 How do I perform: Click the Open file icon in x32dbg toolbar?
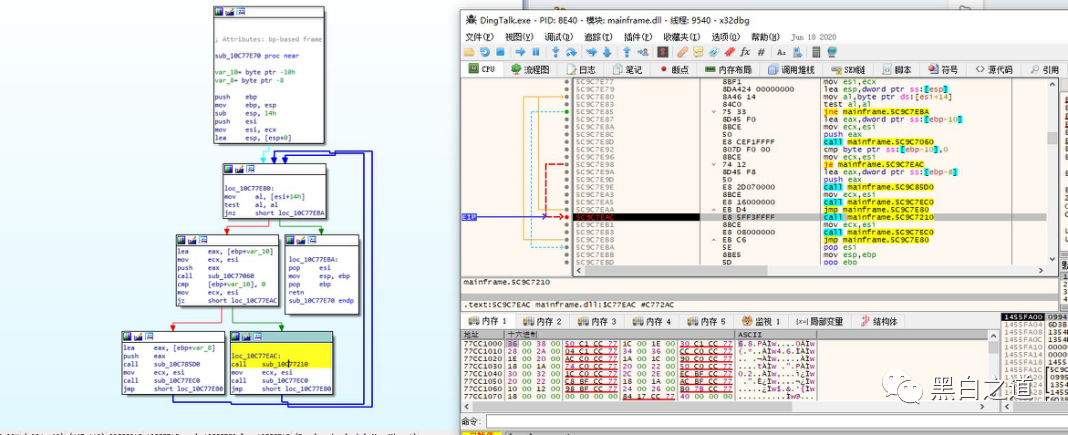(x=469, y=52)
